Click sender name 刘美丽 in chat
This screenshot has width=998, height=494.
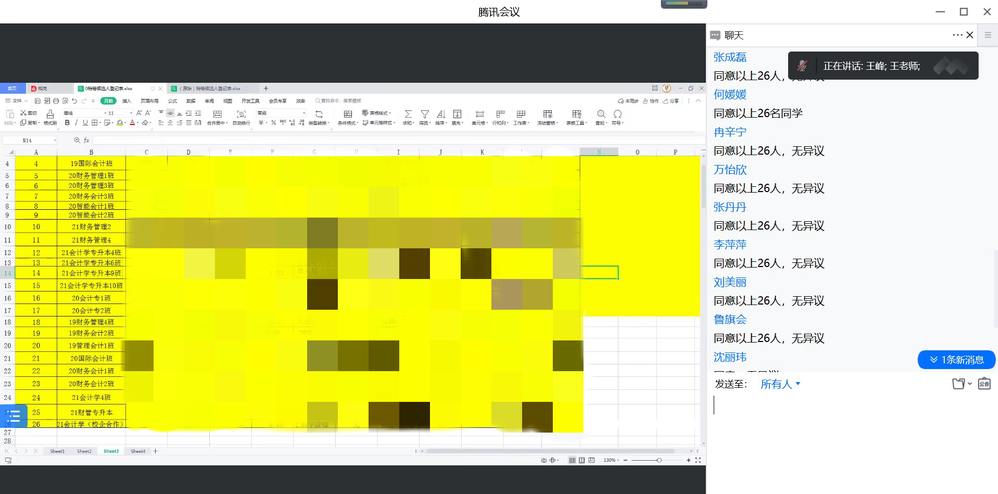coord(729,282)
